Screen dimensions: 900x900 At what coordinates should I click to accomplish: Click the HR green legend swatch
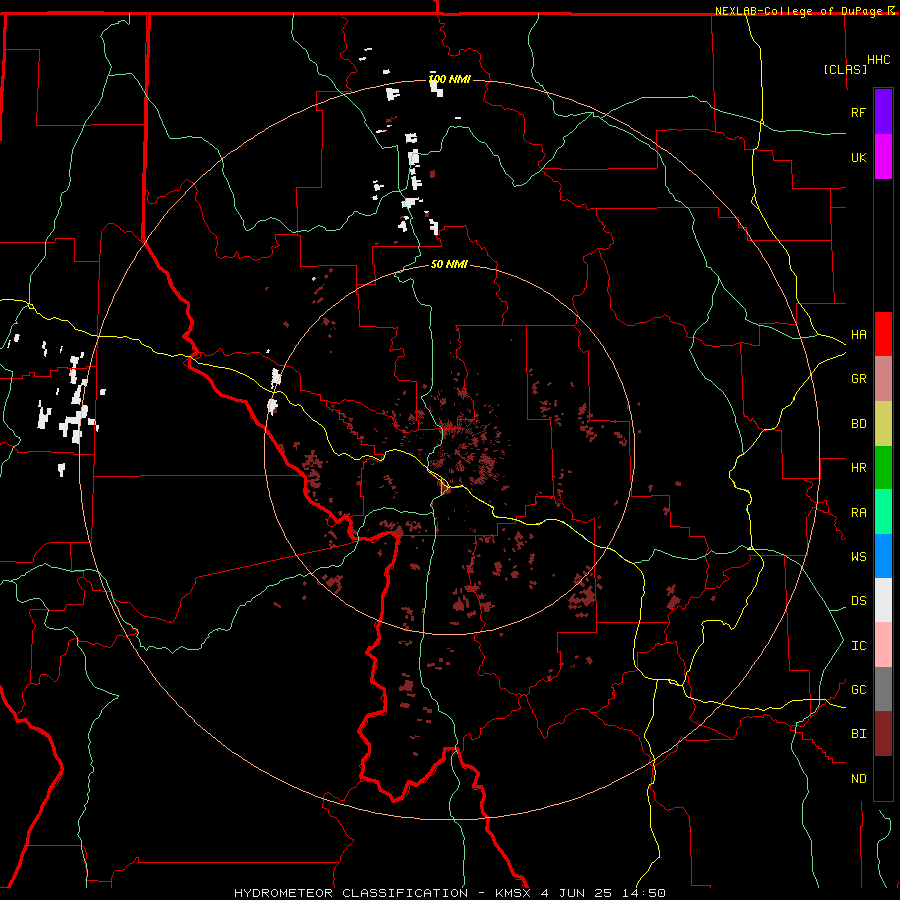pyautogui.click(x=883, y=467)
